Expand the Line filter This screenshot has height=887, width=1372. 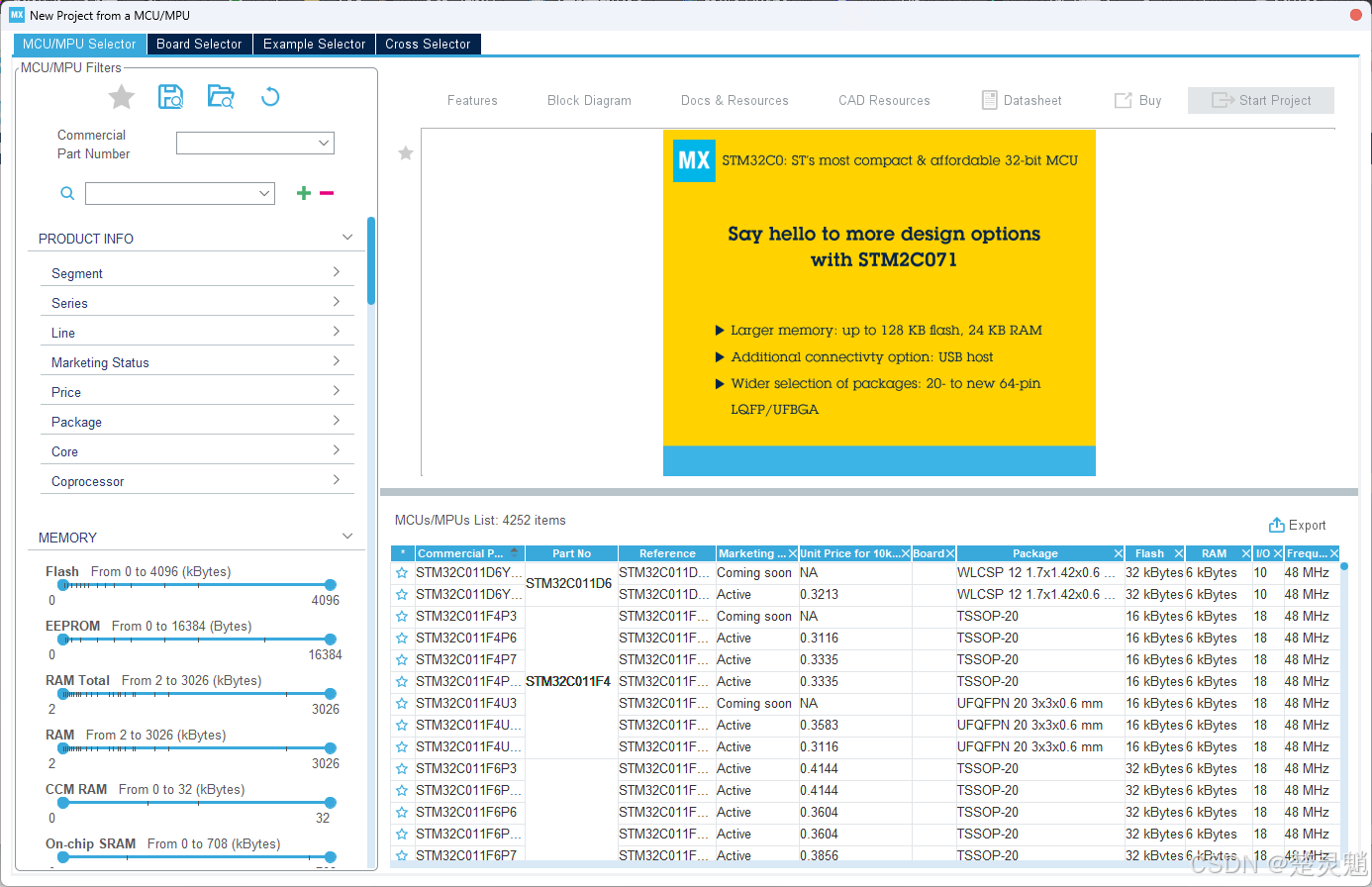337,332
